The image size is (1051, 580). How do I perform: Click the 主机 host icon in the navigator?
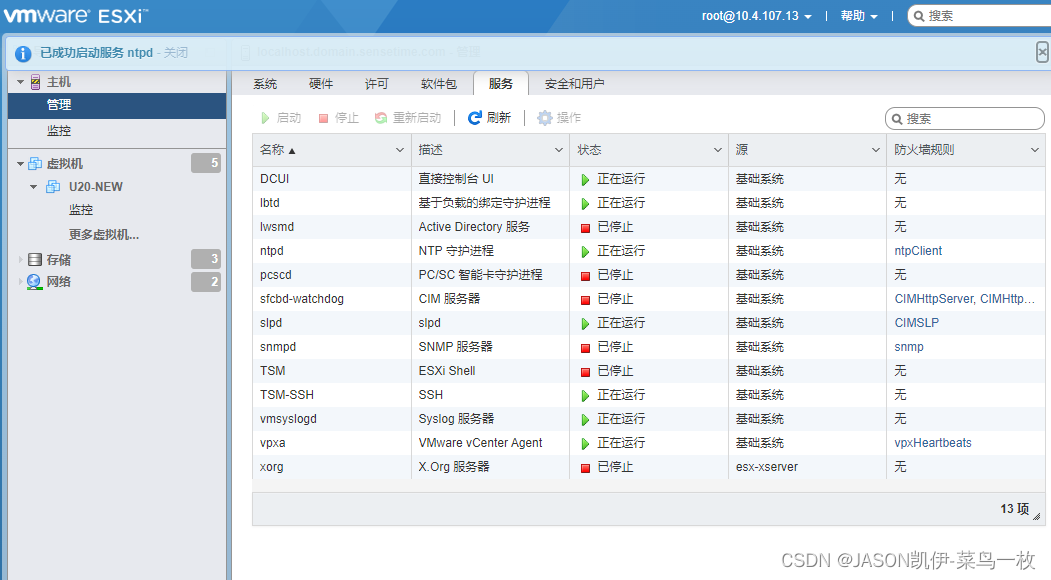coord(36,82)
